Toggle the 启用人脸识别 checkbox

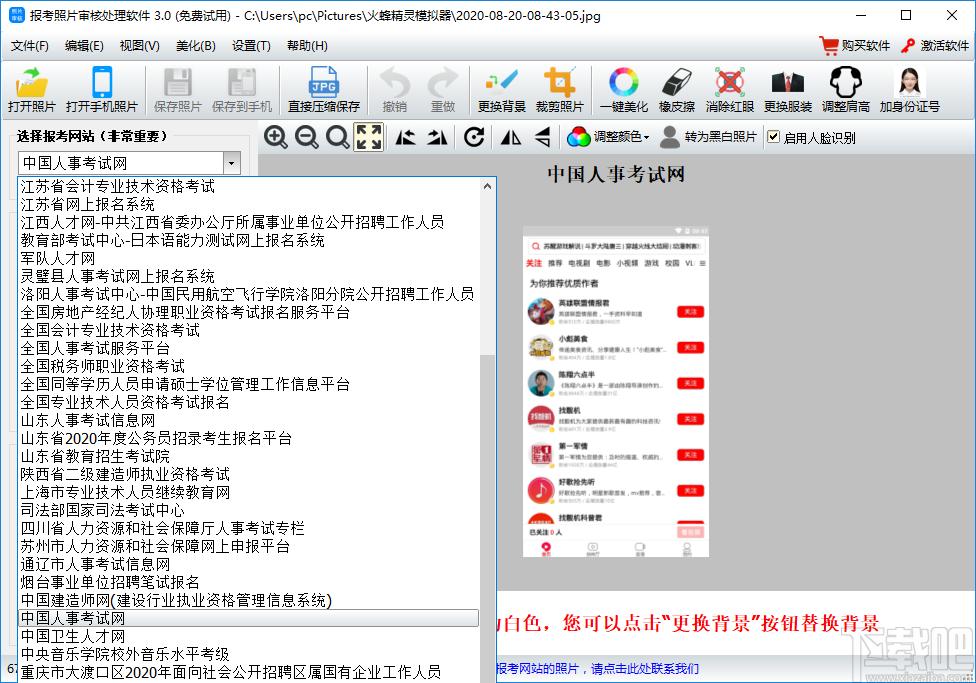click(774, 137)
